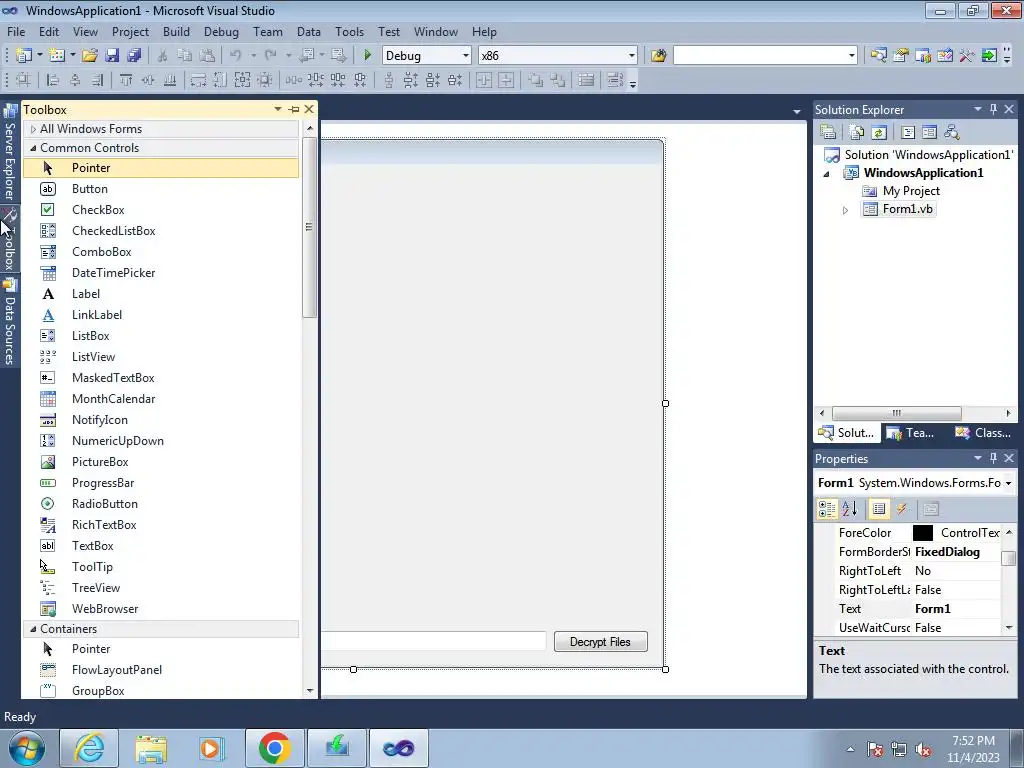The image size is (1024, 768).
Task: Open Server Explorer side tab
Action: point(10,153)
